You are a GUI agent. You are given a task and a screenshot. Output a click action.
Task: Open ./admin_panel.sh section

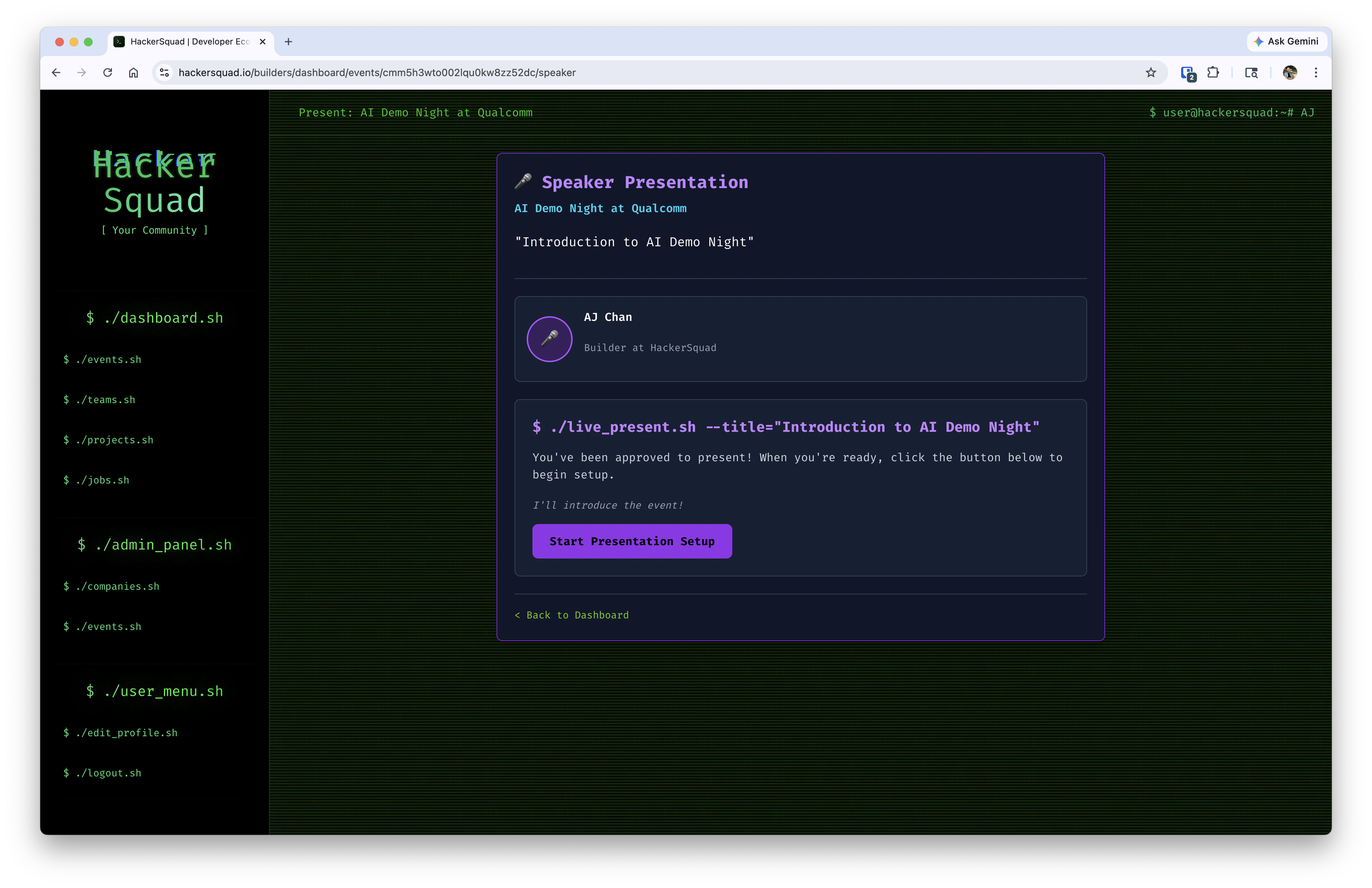[x=154, y=545]
